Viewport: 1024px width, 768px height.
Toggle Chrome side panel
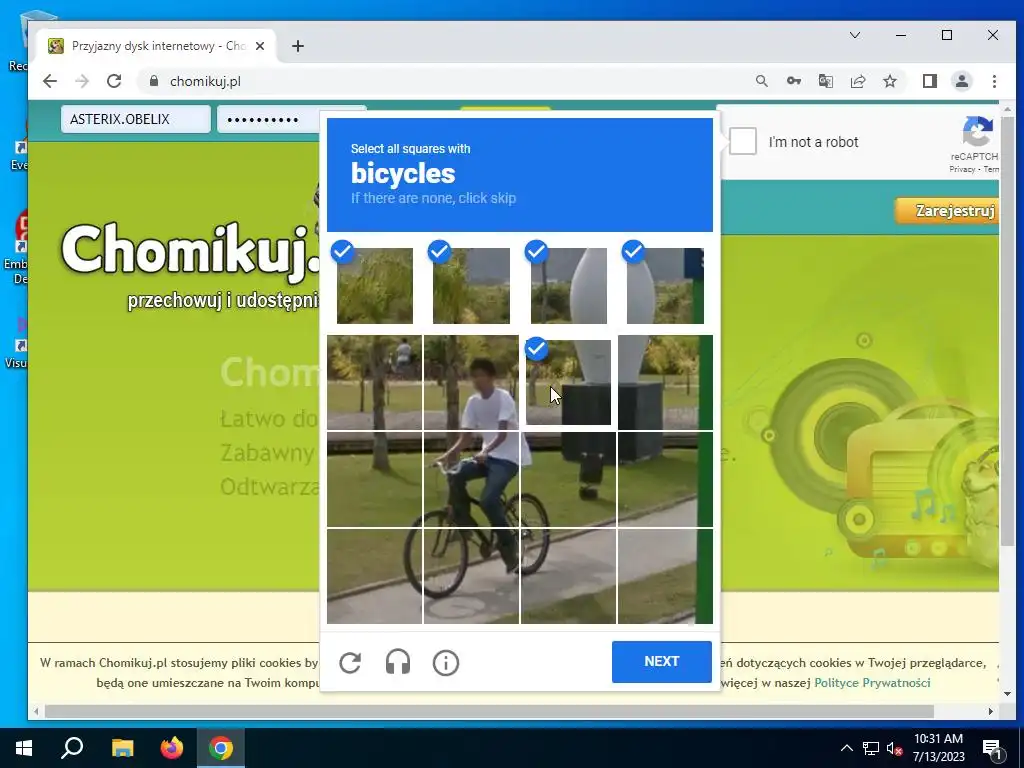(x=929, y=81)
